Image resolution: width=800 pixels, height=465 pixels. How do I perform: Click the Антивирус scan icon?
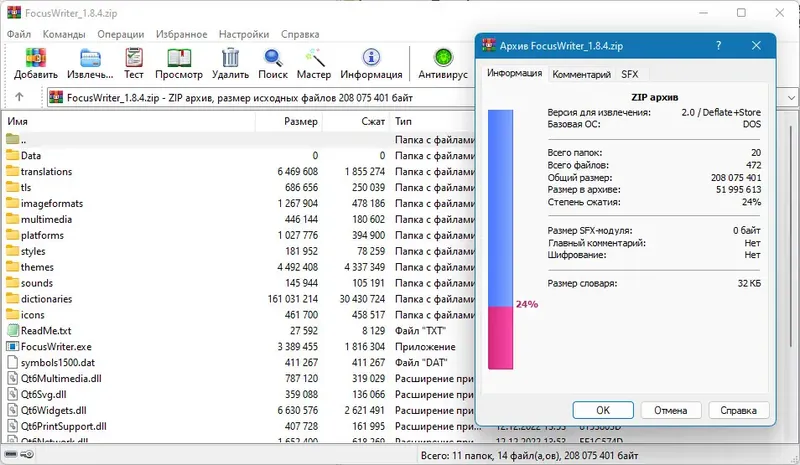(443, 58)
